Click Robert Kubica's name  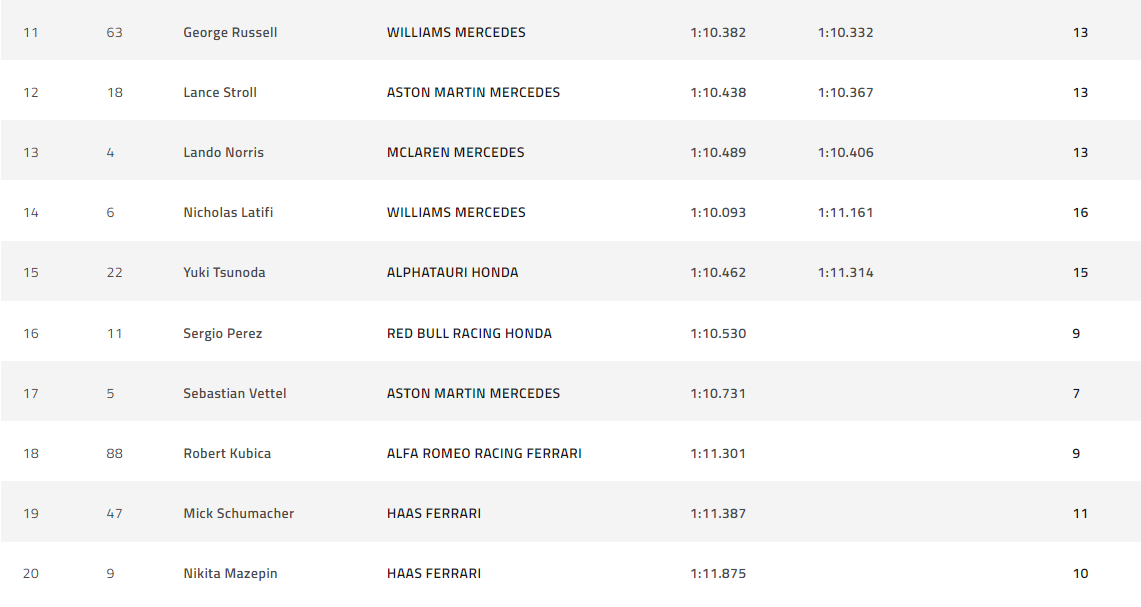coord(227,453)
